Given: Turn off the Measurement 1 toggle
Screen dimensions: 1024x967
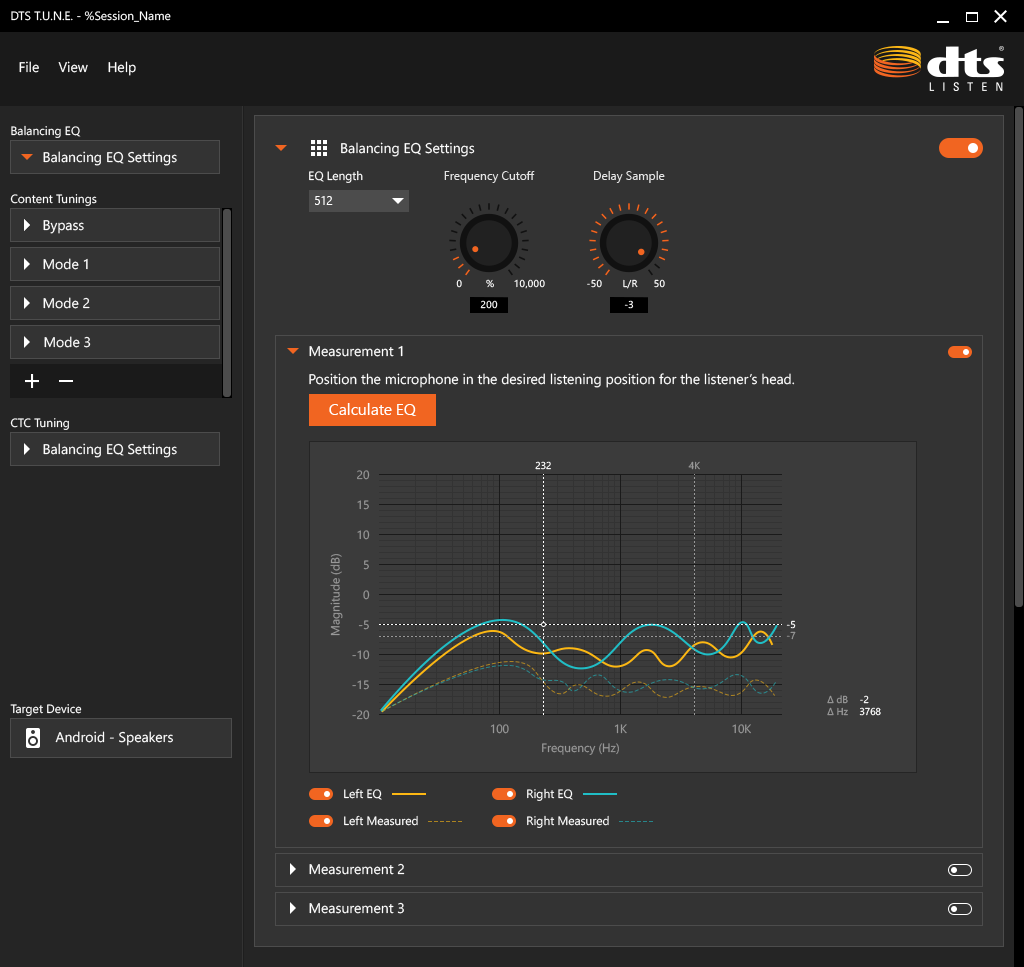Looking at the screenshot, I should (960, 352).
